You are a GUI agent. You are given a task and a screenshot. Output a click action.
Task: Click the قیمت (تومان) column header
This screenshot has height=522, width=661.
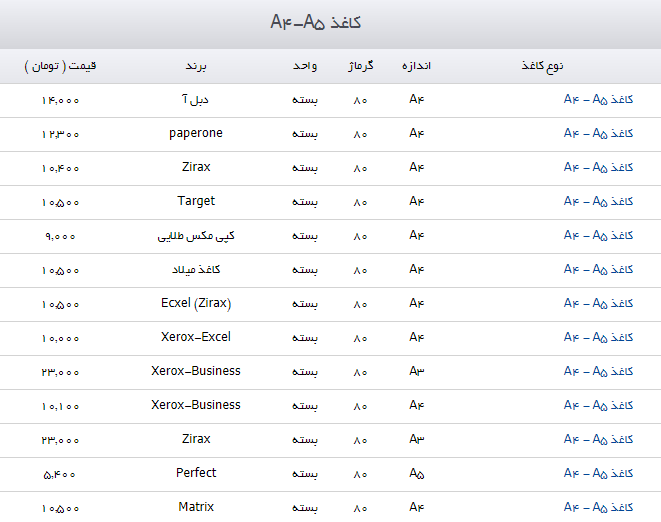tap(61, 66)
